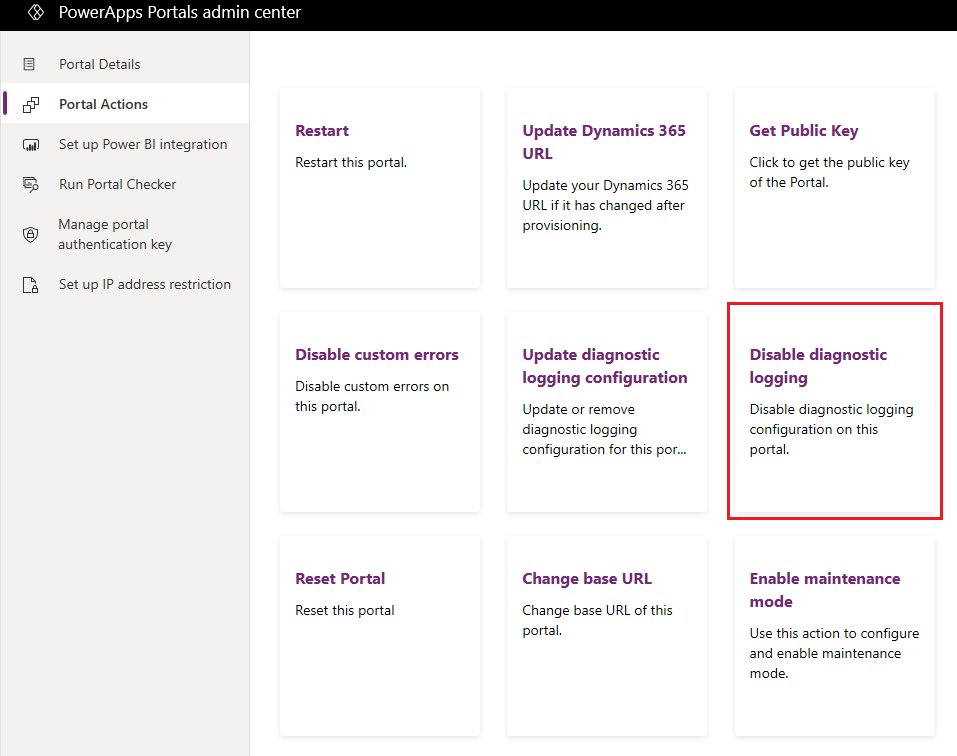Click the Run Portal Checker icon

point(31,184)
